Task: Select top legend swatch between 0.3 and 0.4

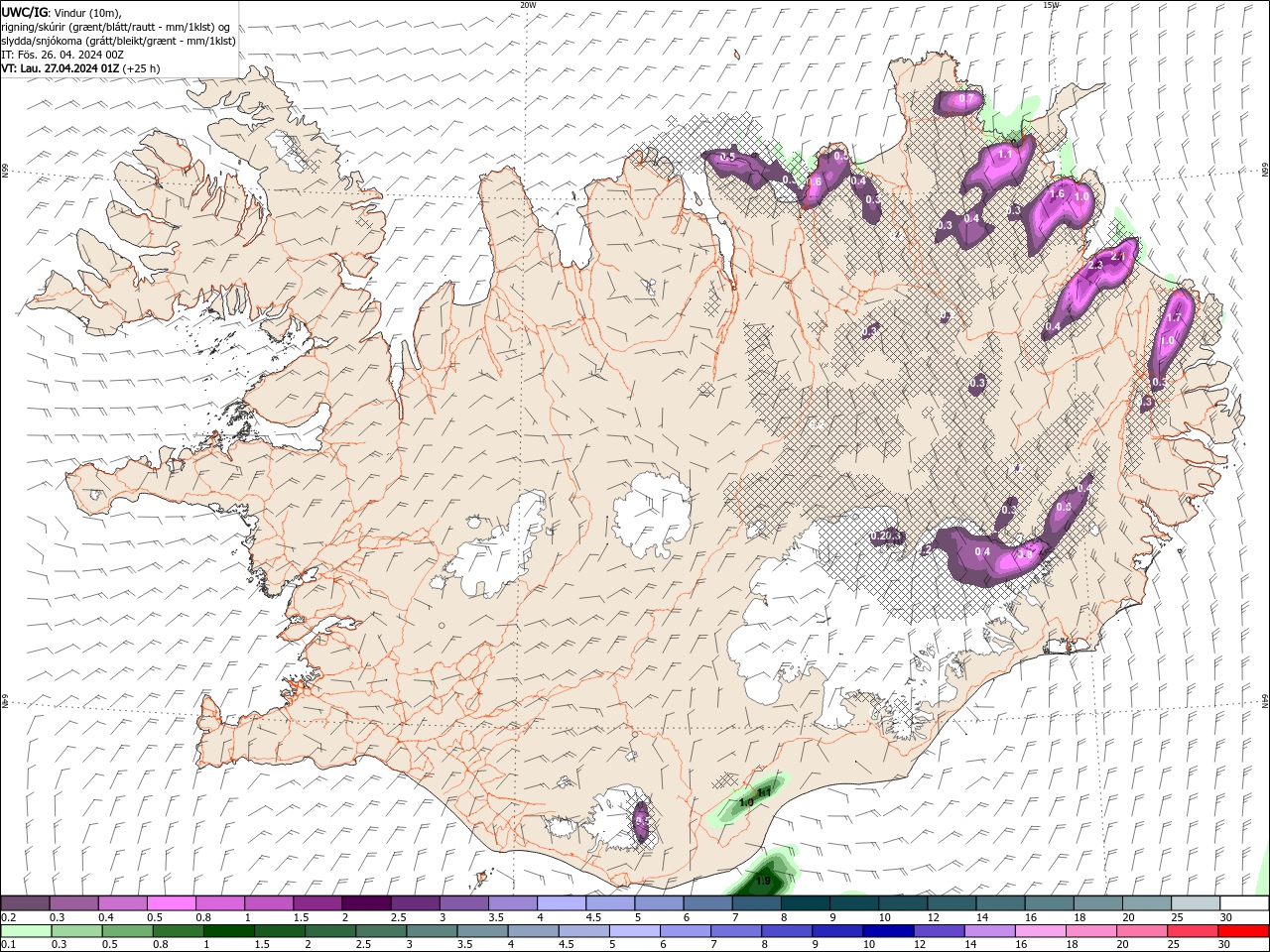Action: (x=73, y=903)
